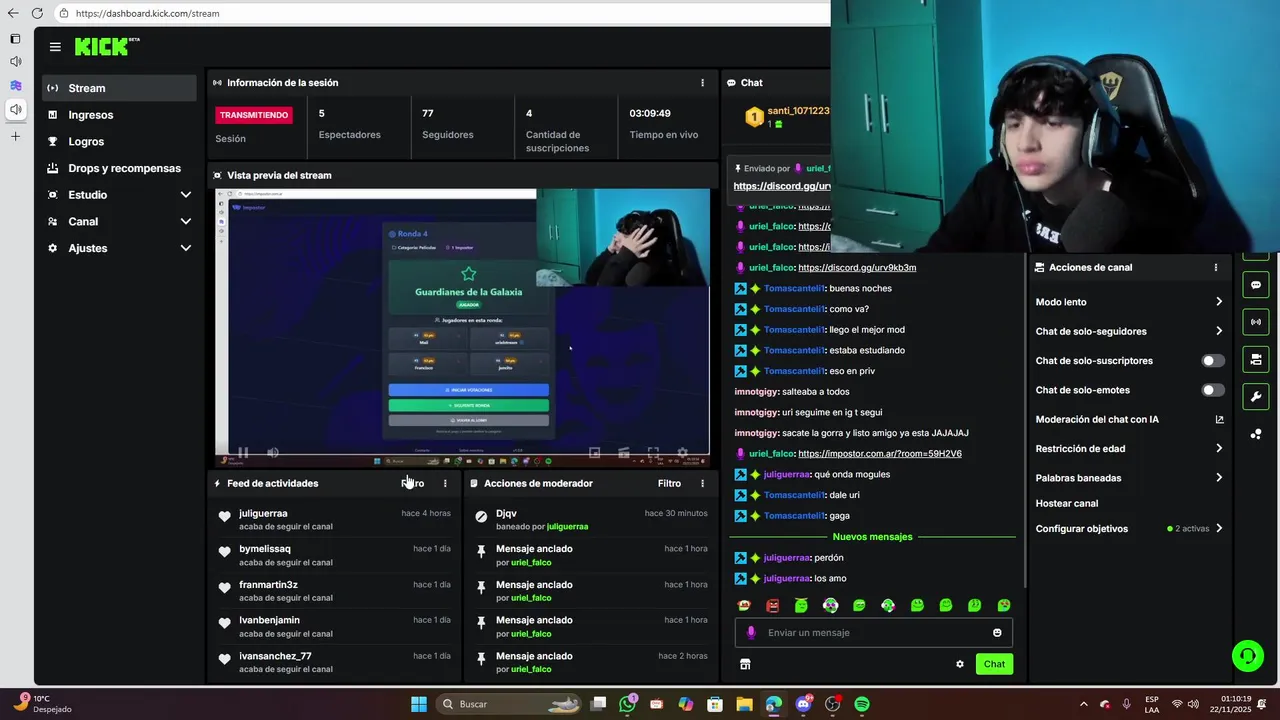Select the chat bubble panel icon in right rail
The height and width of the screenshot is (720, 1280).
tap(1255, 285)
